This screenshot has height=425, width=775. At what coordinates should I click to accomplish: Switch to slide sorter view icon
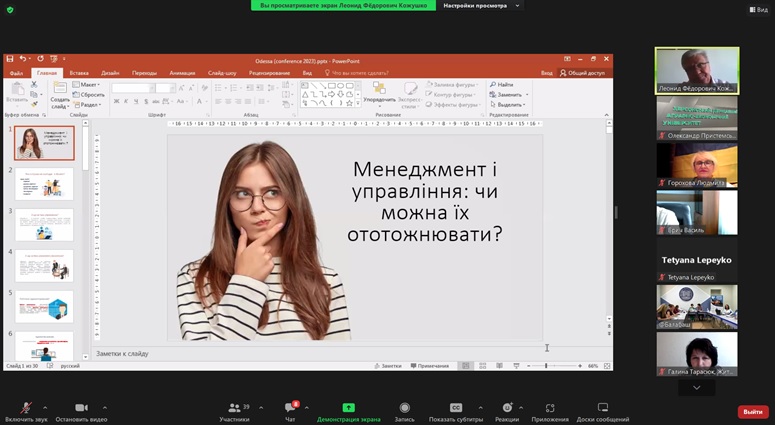(482, 366)
